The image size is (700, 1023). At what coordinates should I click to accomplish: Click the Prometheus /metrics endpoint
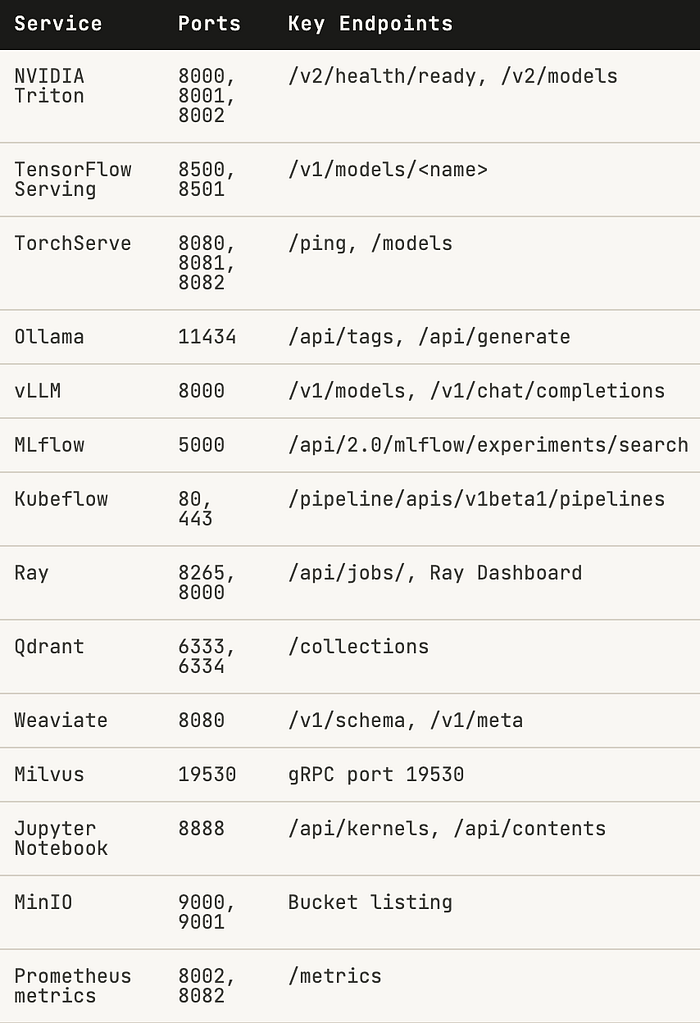[335, 976]
